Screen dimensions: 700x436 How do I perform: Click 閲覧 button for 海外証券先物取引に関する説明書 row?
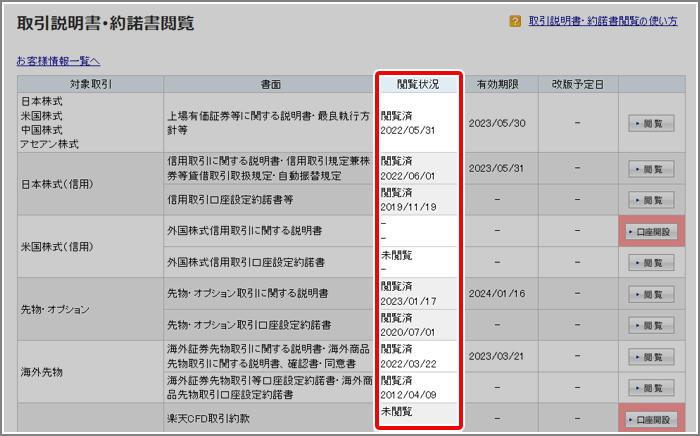(x=651, y=357)
